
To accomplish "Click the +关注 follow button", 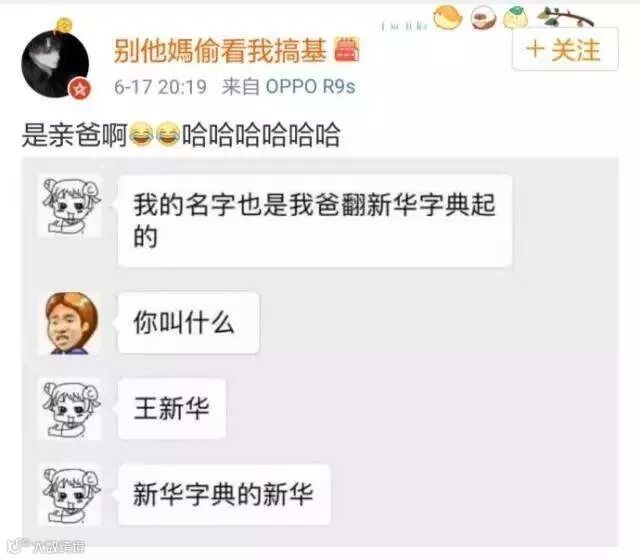I will pyautogui.click(x=565, y=49).
